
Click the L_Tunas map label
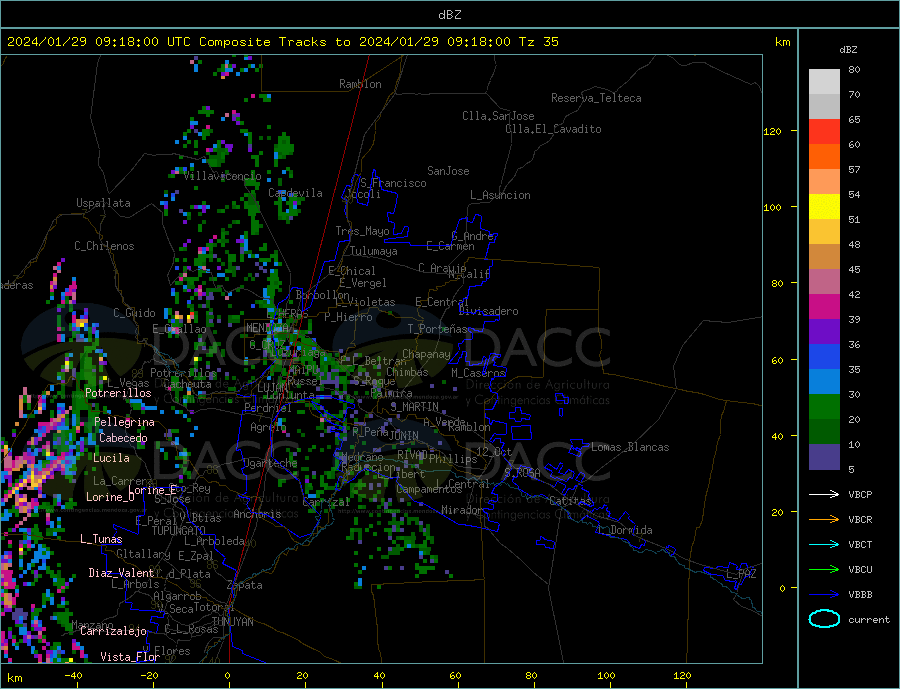tap(101, 539)
